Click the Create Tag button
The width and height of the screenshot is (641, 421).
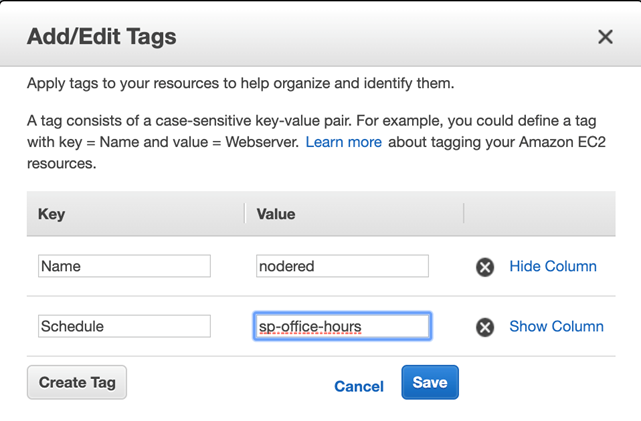[77, 382]
